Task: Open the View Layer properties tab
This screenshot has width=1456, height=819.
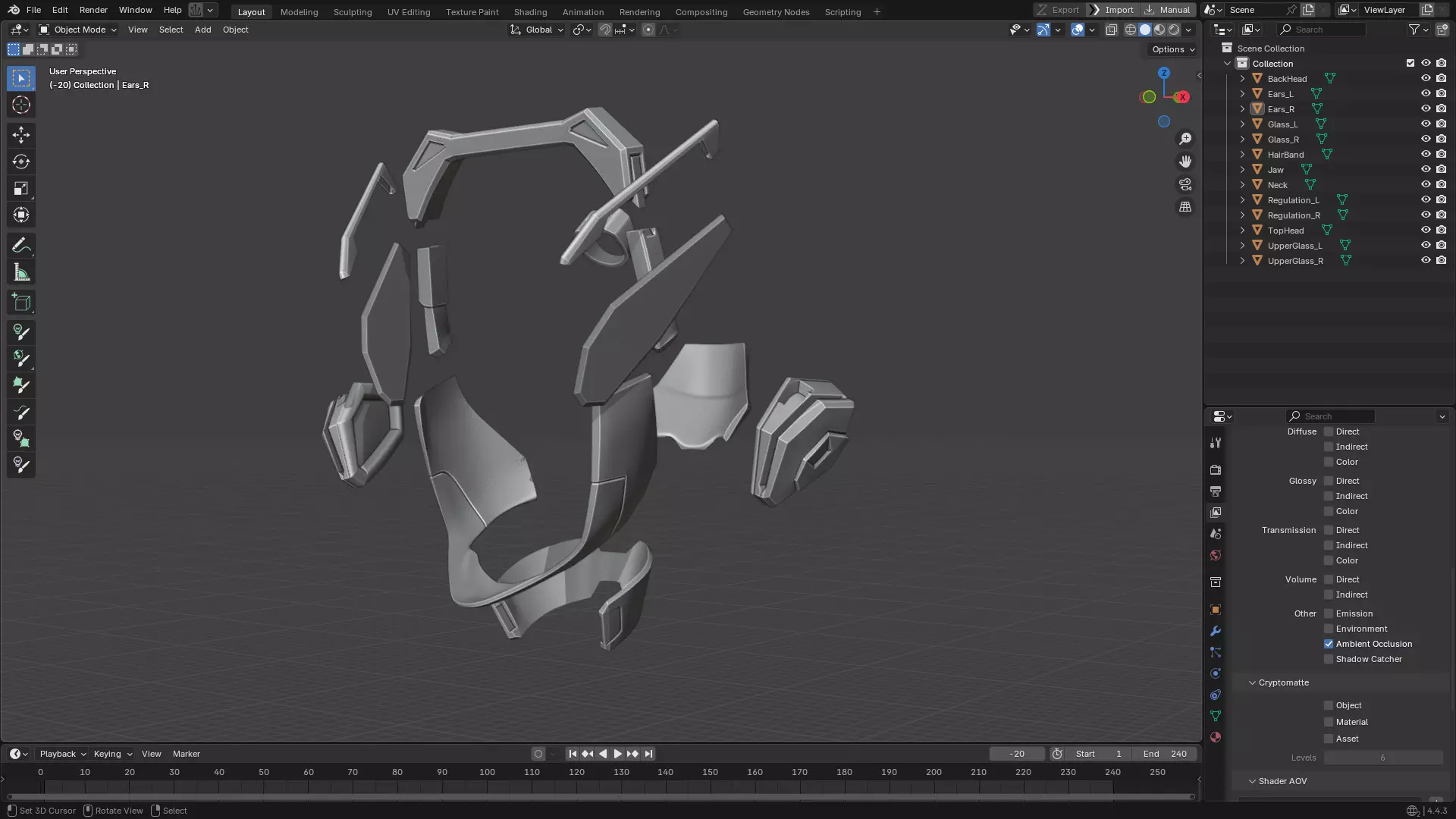Action: point(1216,513)
